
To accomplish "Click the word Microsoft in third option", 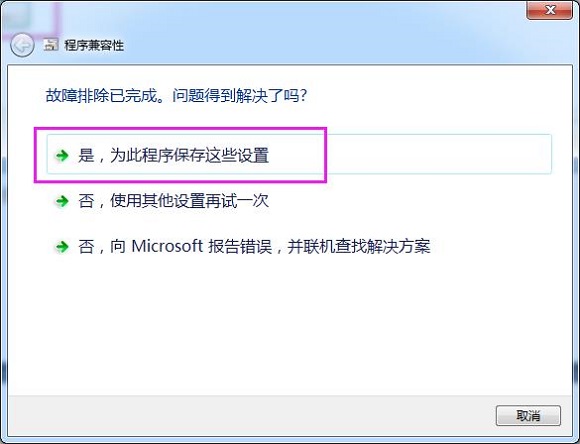I will click(167, 246).
